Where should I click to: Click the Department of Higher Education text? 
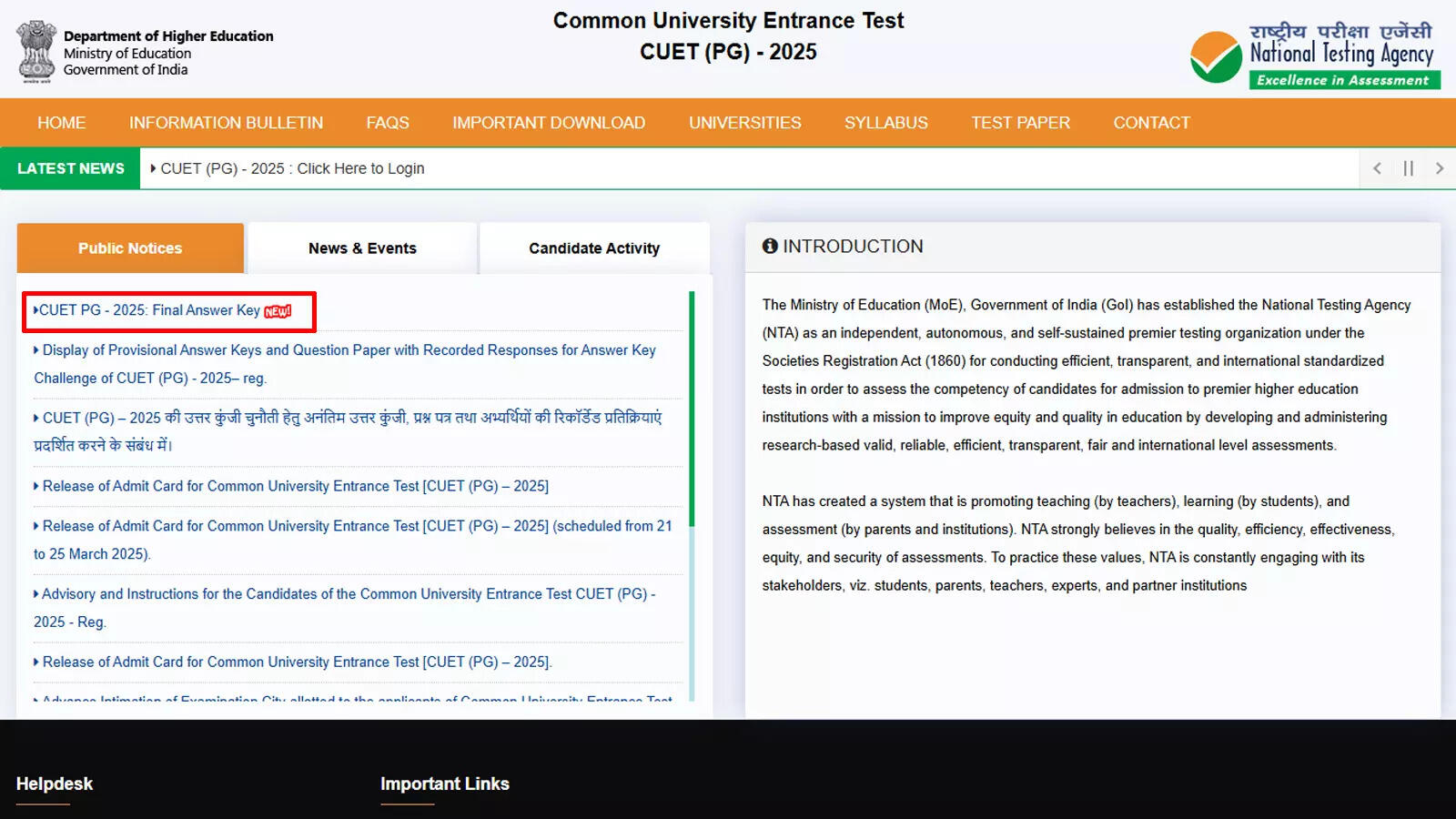coord(168,36)
